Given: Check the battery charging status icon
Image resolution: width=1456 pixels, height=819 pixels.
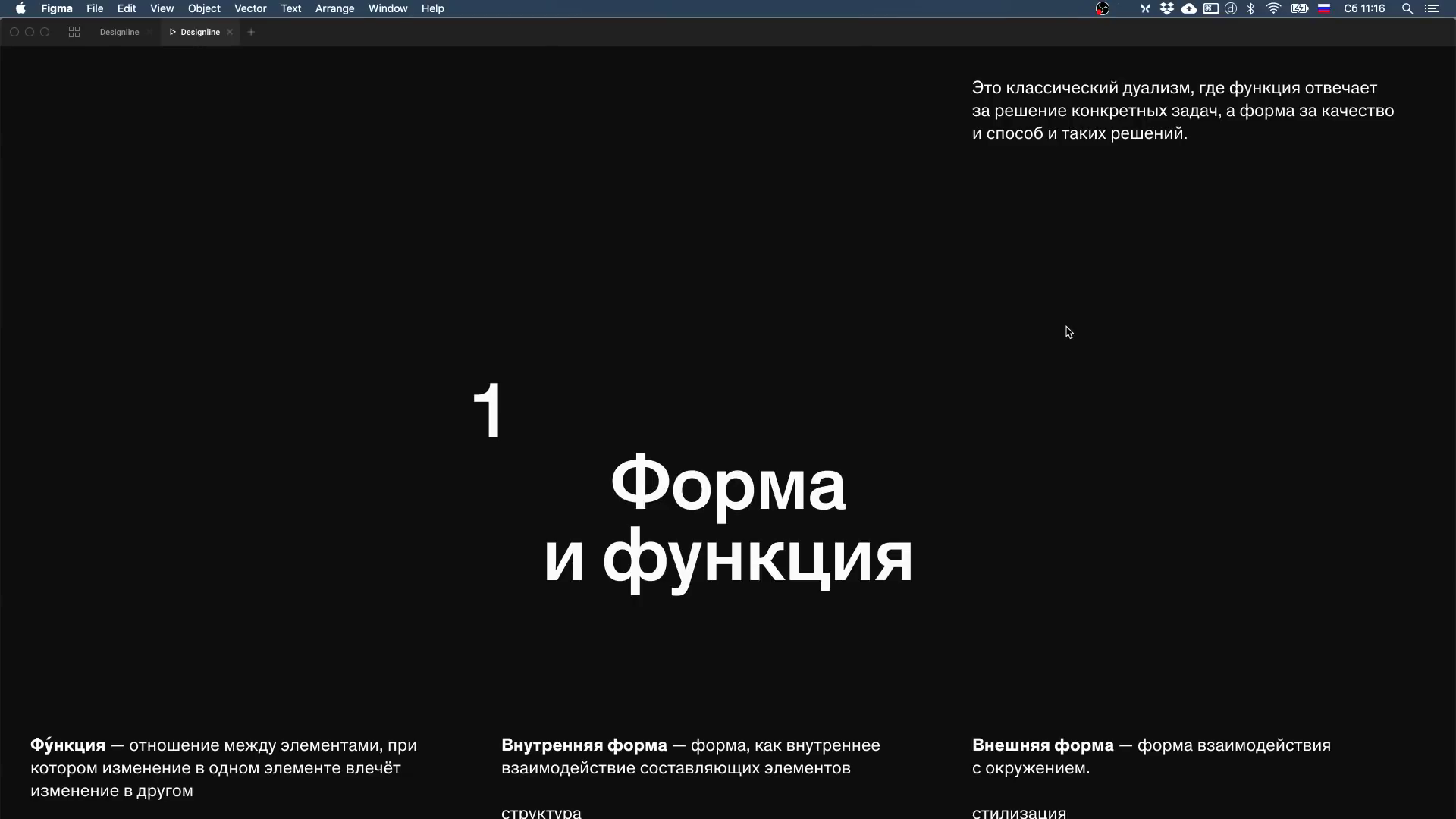Looking at the screenshot, I should [1299, 8].
